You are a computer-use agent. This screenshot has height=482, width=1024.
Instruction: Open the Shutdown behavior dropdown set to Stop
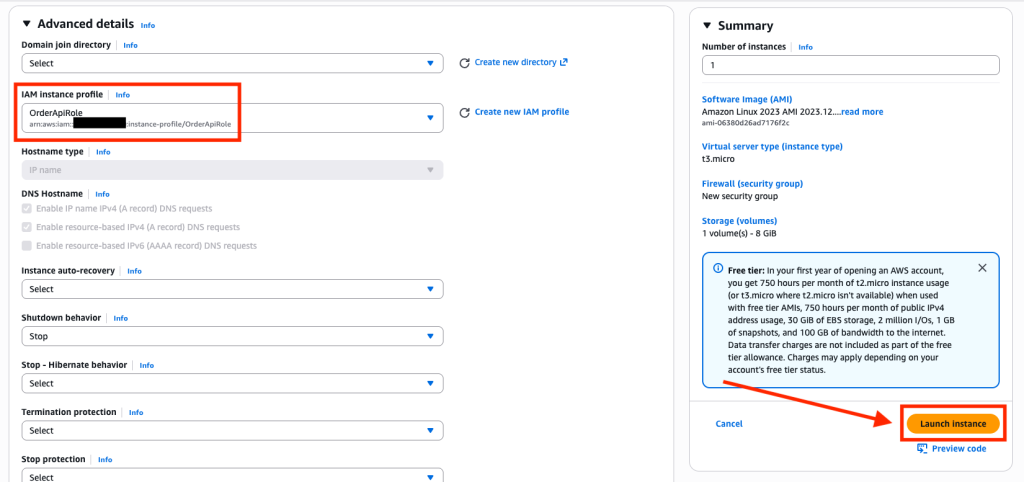pyautogui.click(x=232, y=336)
